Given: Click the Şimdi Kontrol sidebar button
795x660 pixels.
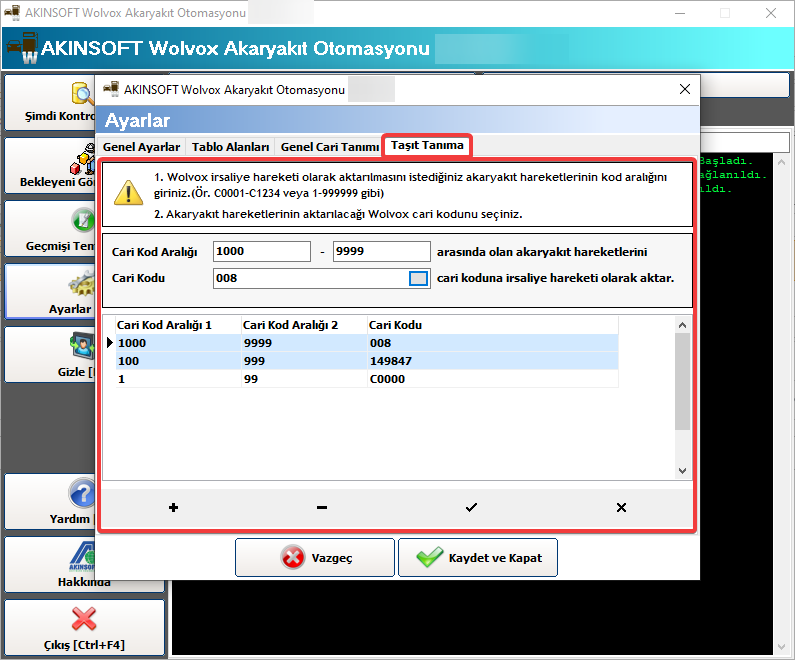Looking at the screenshot, I should (x=50, y=101).
